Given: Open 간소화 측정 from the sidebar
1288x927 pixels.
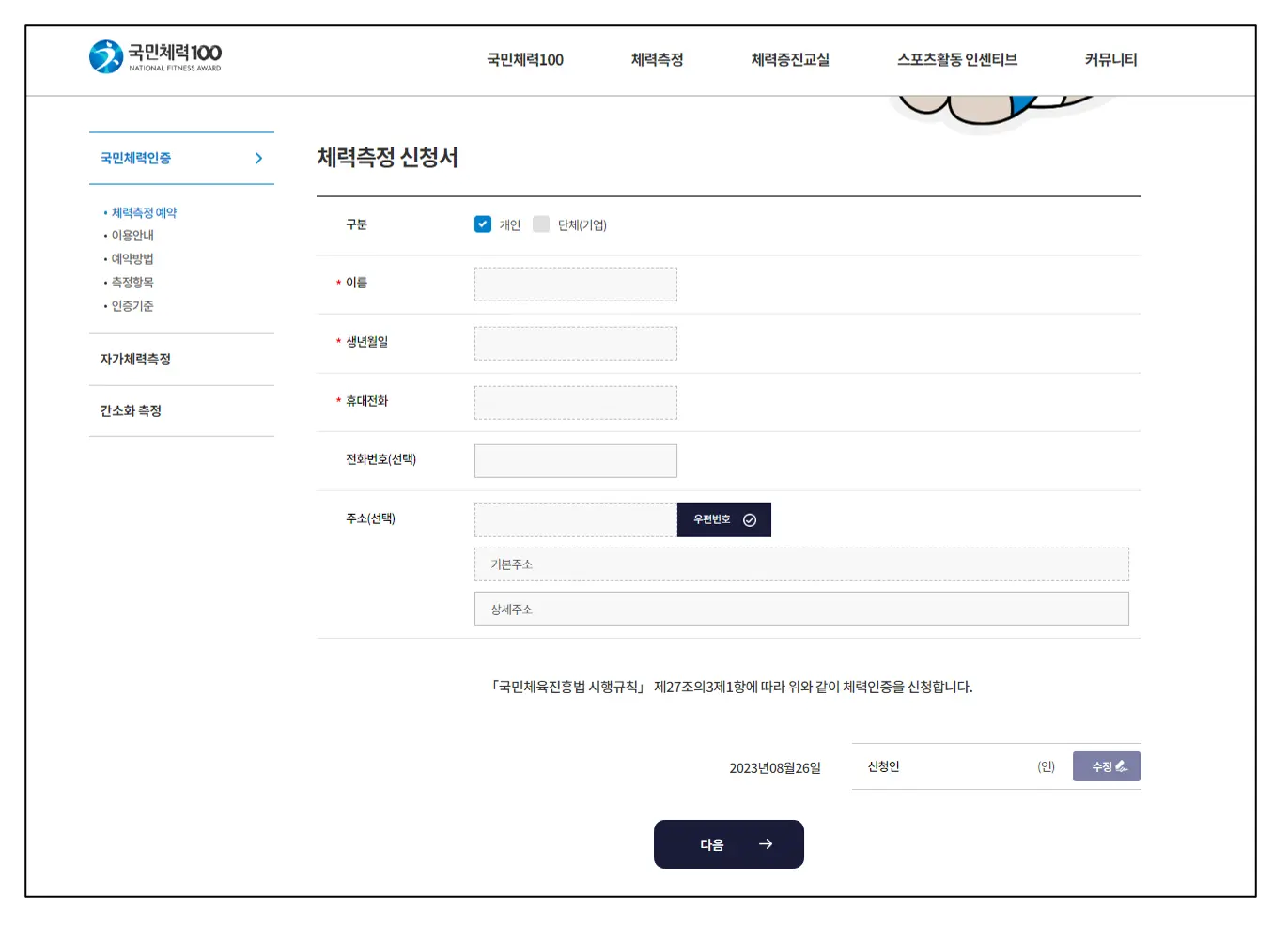Looking at the screenshot, I should tap(130, 410).
